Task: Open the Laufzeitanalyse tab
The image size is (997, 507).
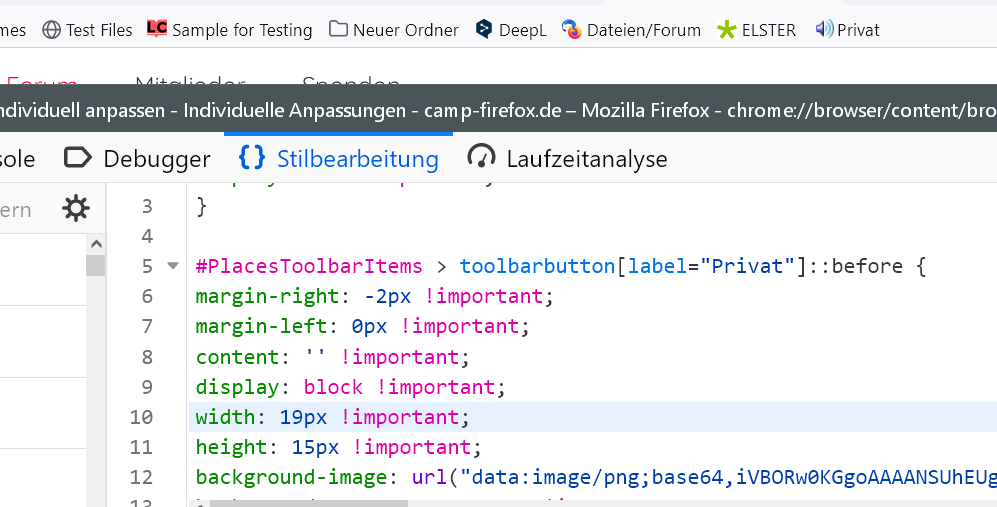Action: (567, 158)
